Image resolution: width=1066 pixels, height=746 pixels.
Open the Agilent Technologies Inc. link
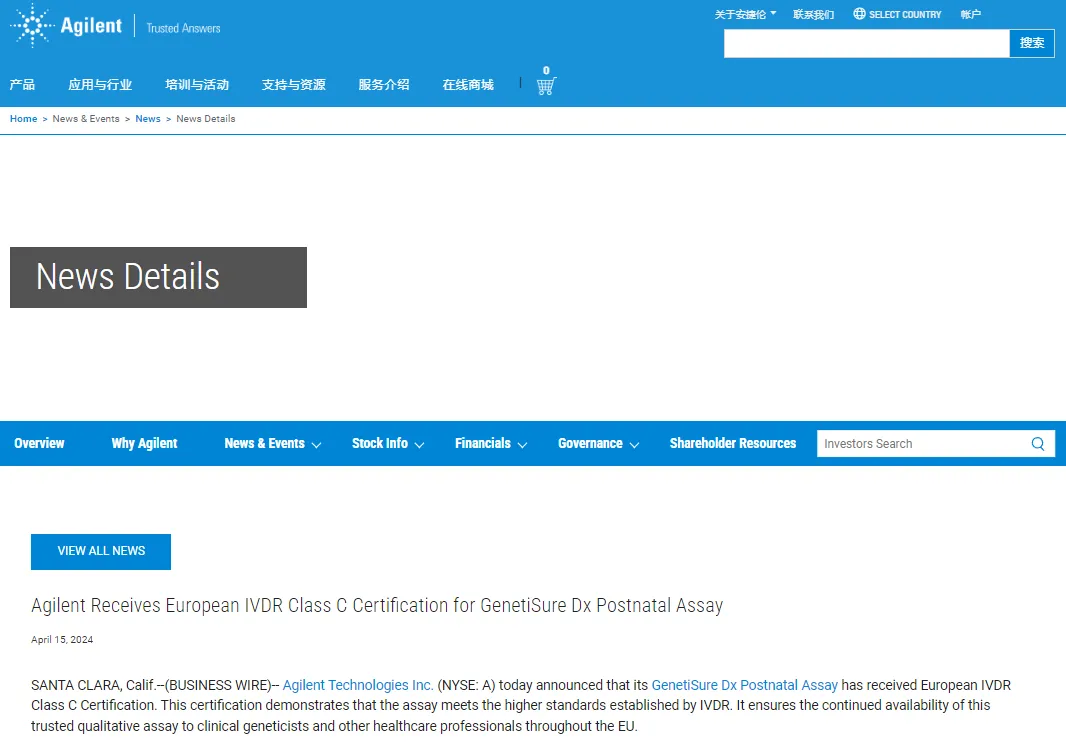[x=358, y=685]
